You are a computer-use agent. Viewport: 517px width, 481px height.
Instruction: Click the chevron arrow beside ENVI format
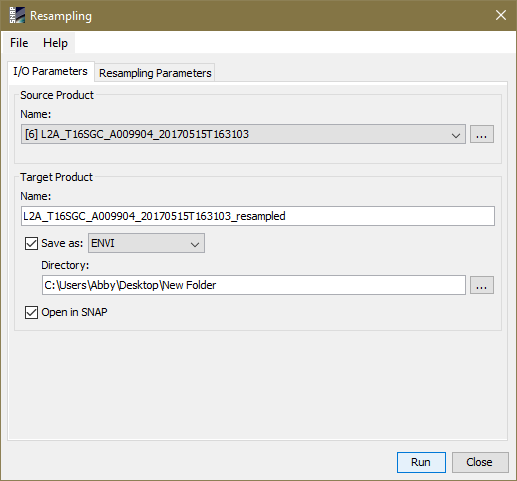click(195, 244)
